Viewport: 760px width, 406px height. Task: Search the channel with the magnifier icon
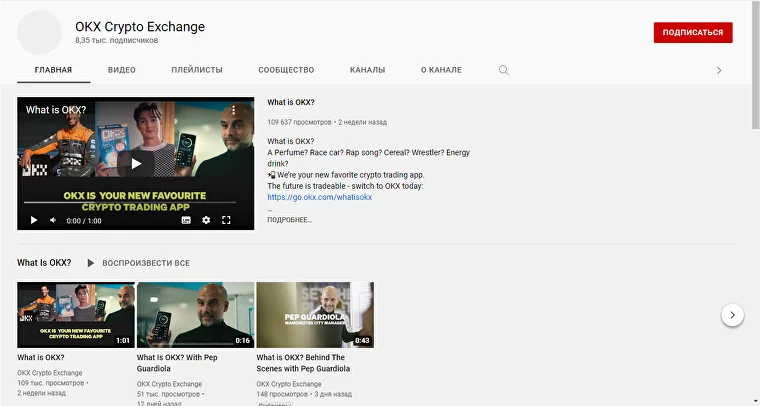tap(503, 70)
